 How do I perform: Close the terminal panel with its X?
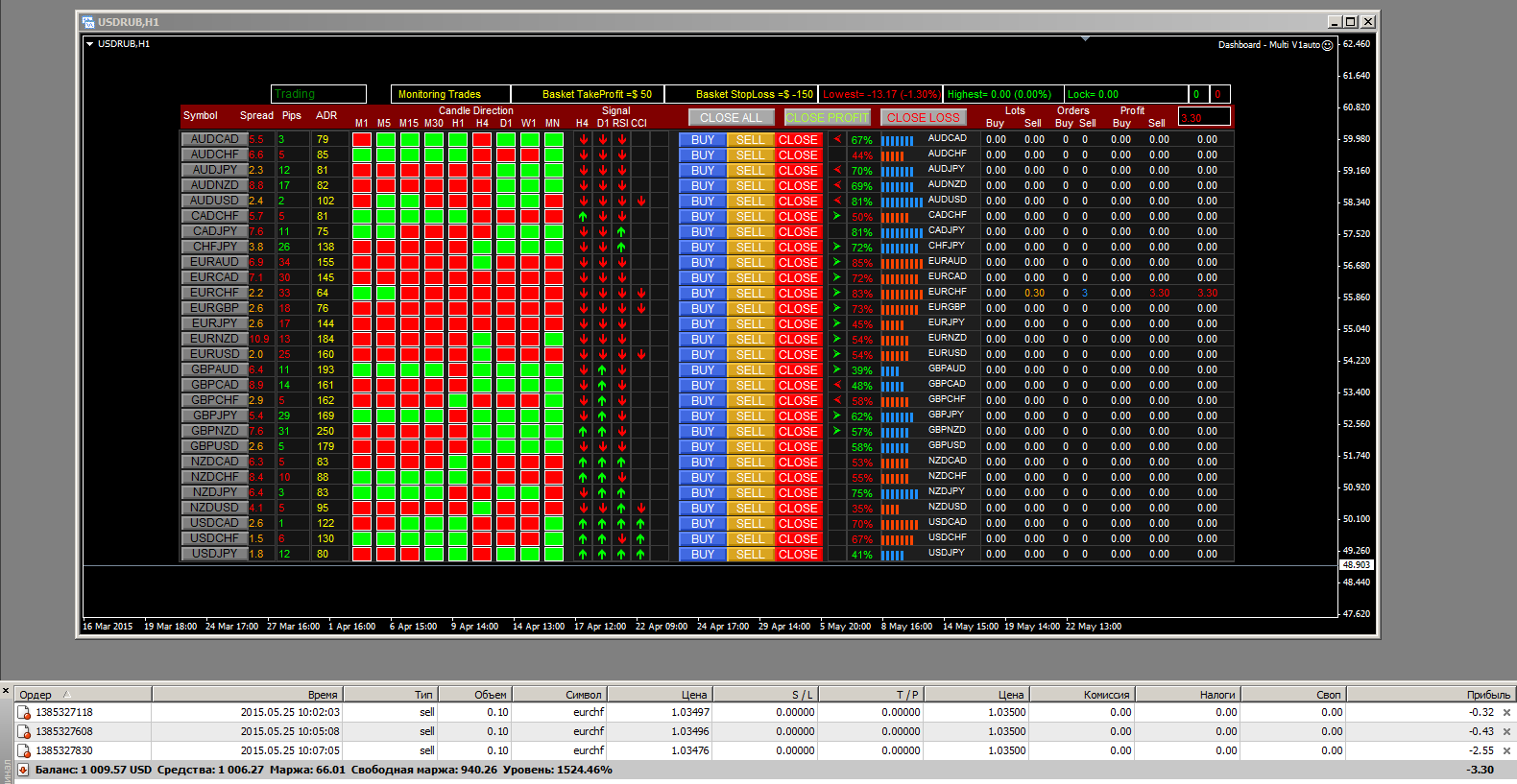tap(6, 691)
